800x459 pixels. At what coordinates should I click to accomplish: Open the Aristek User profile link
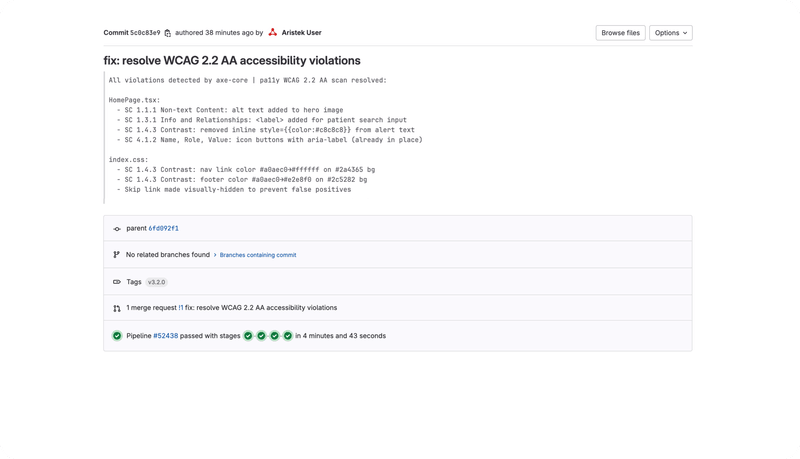point(302,33)
